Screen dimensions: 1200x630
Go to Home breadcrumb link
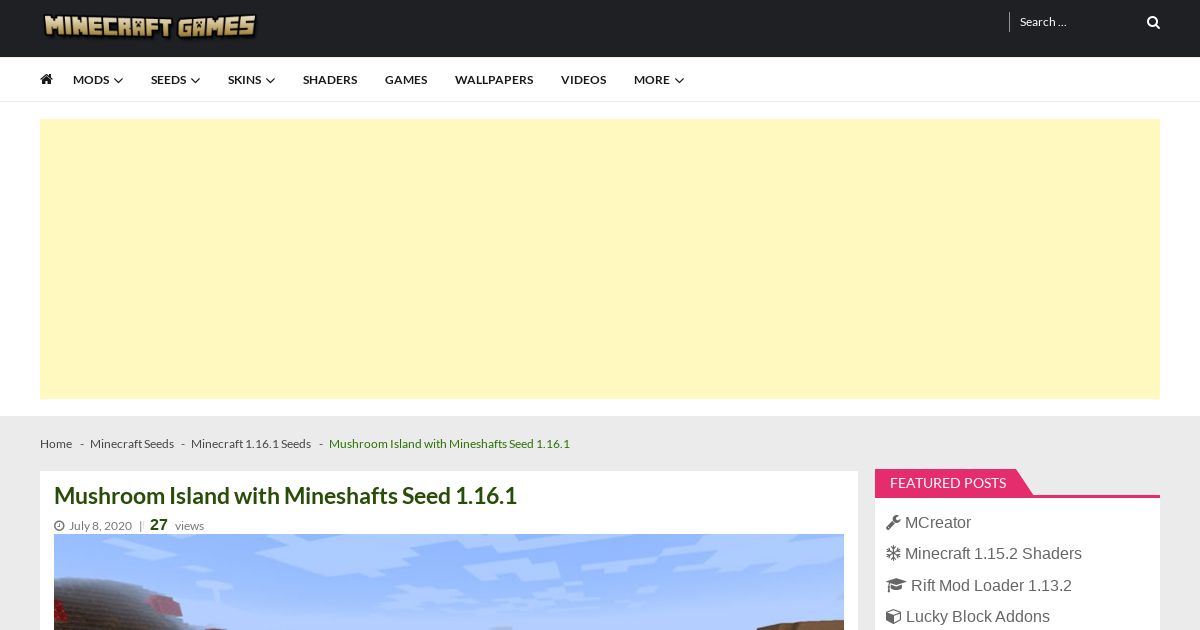pos(56,444)
